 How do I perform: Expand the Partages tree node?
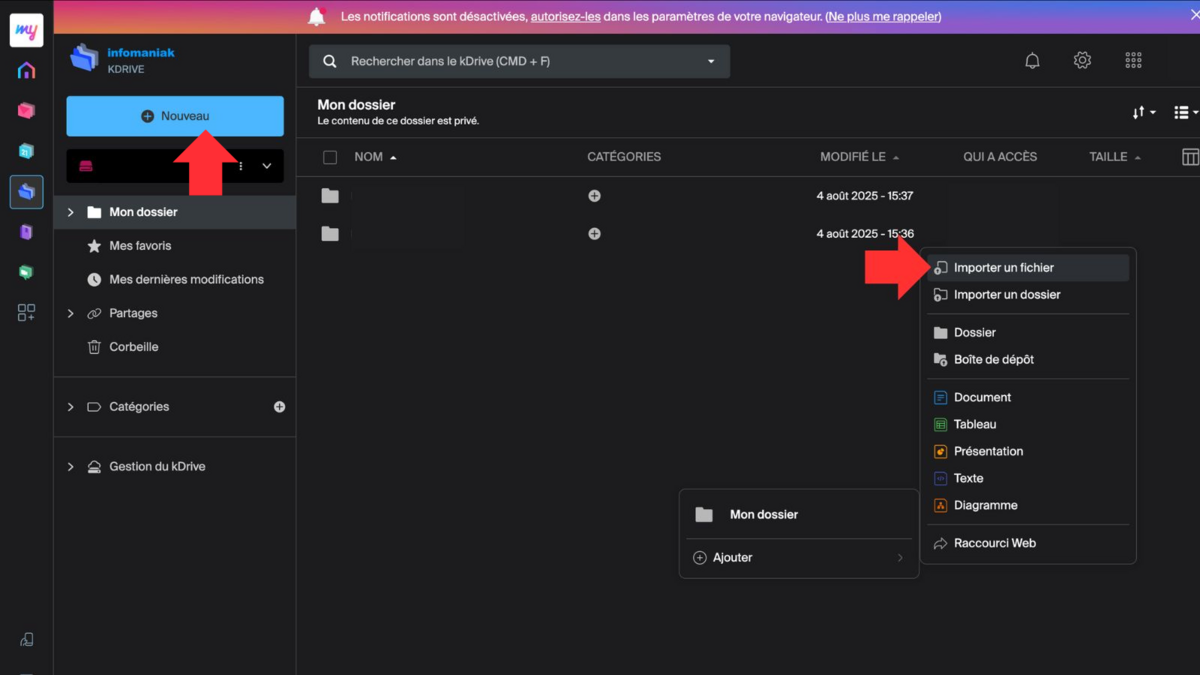click(70, 314)
